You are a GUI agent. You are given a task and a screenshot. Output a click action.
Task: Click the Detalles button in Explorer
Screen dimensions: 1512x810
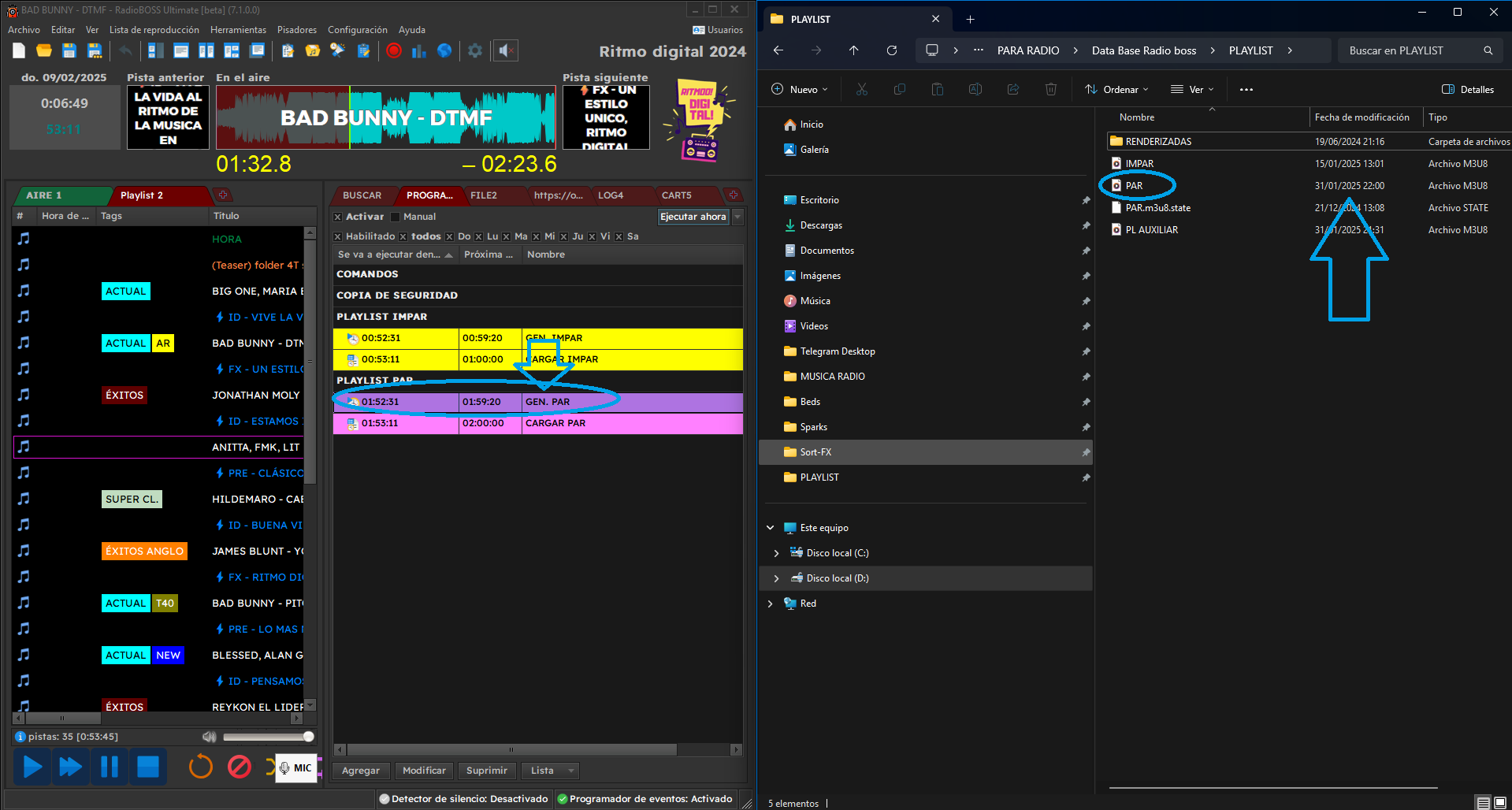pos(1467,90)
